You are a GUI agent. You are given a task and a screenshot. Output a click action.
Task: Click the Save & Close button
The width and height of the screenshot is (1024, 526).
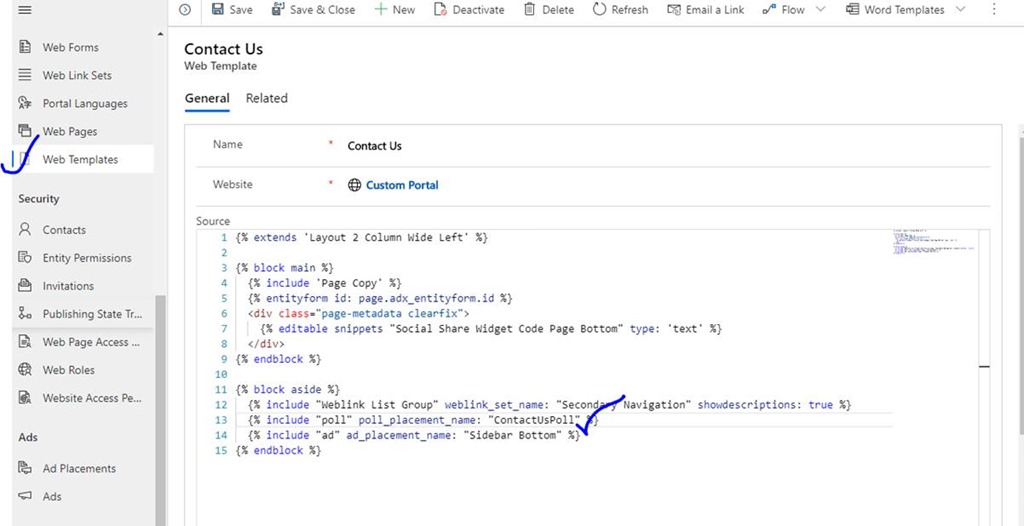pyautogui.click(x=312, y=9)
